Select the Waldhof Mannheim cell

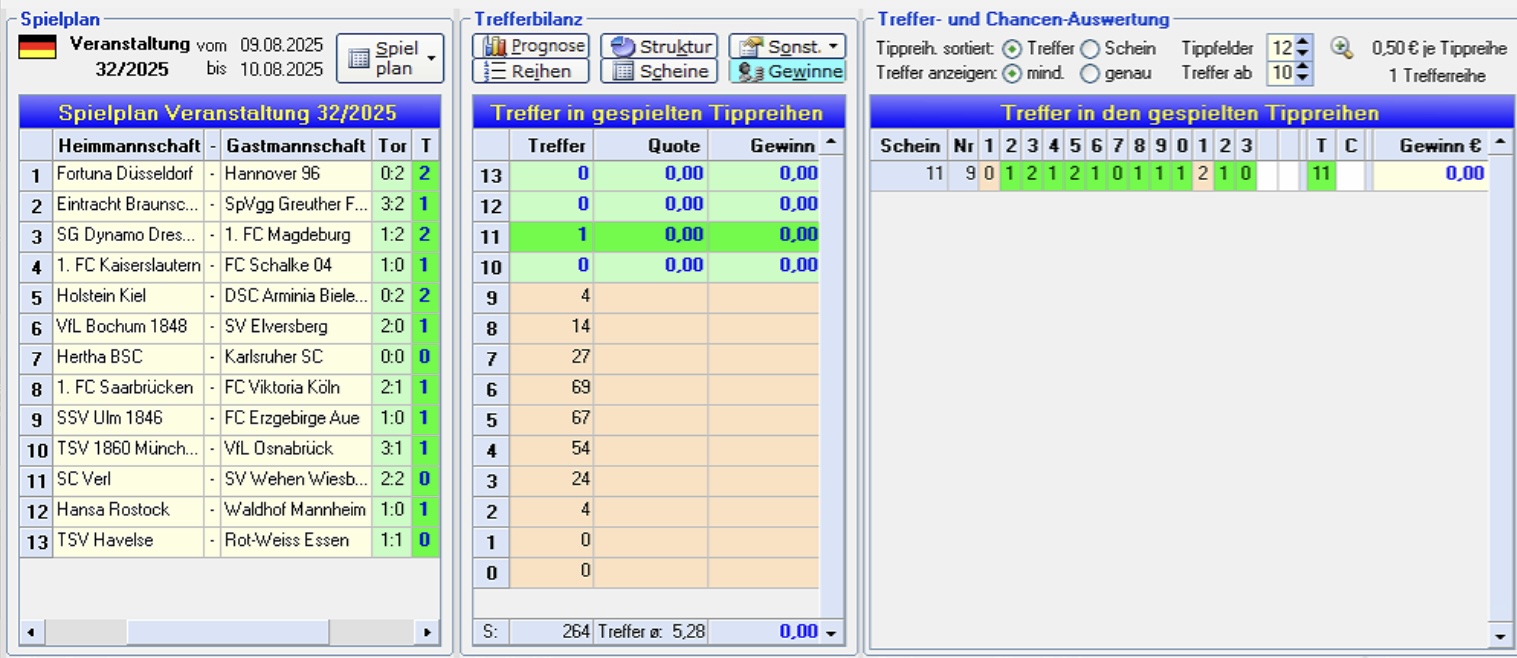click(x=296, y=510)
